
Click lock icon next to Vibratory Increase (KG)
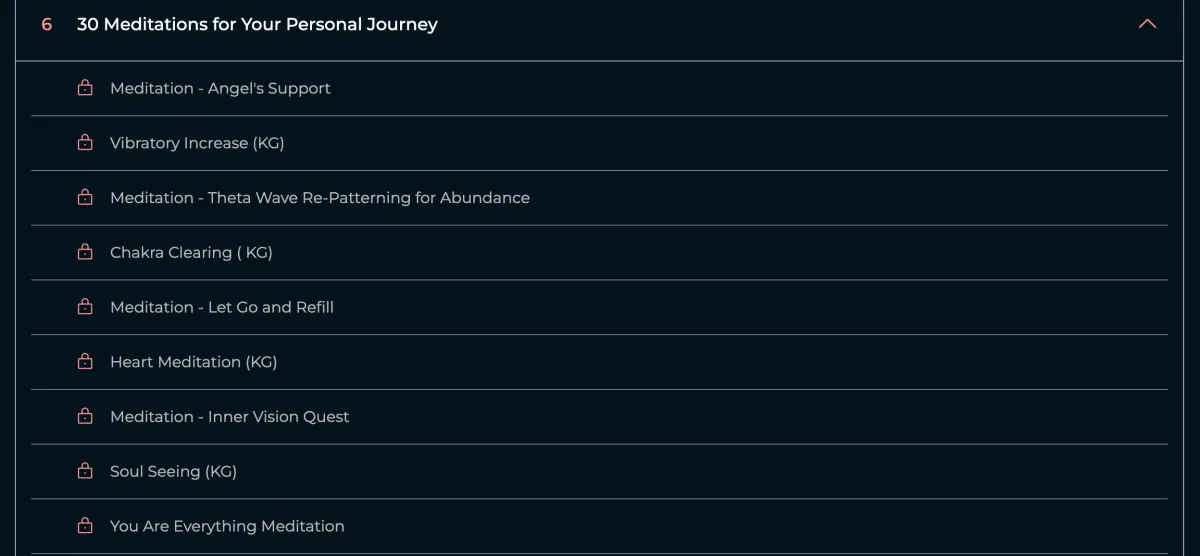click(x=85, y=143)
